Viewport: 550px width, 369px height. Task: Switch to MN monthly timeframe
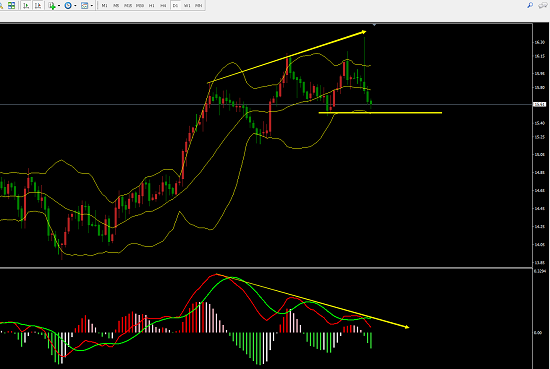coord(199,5)
